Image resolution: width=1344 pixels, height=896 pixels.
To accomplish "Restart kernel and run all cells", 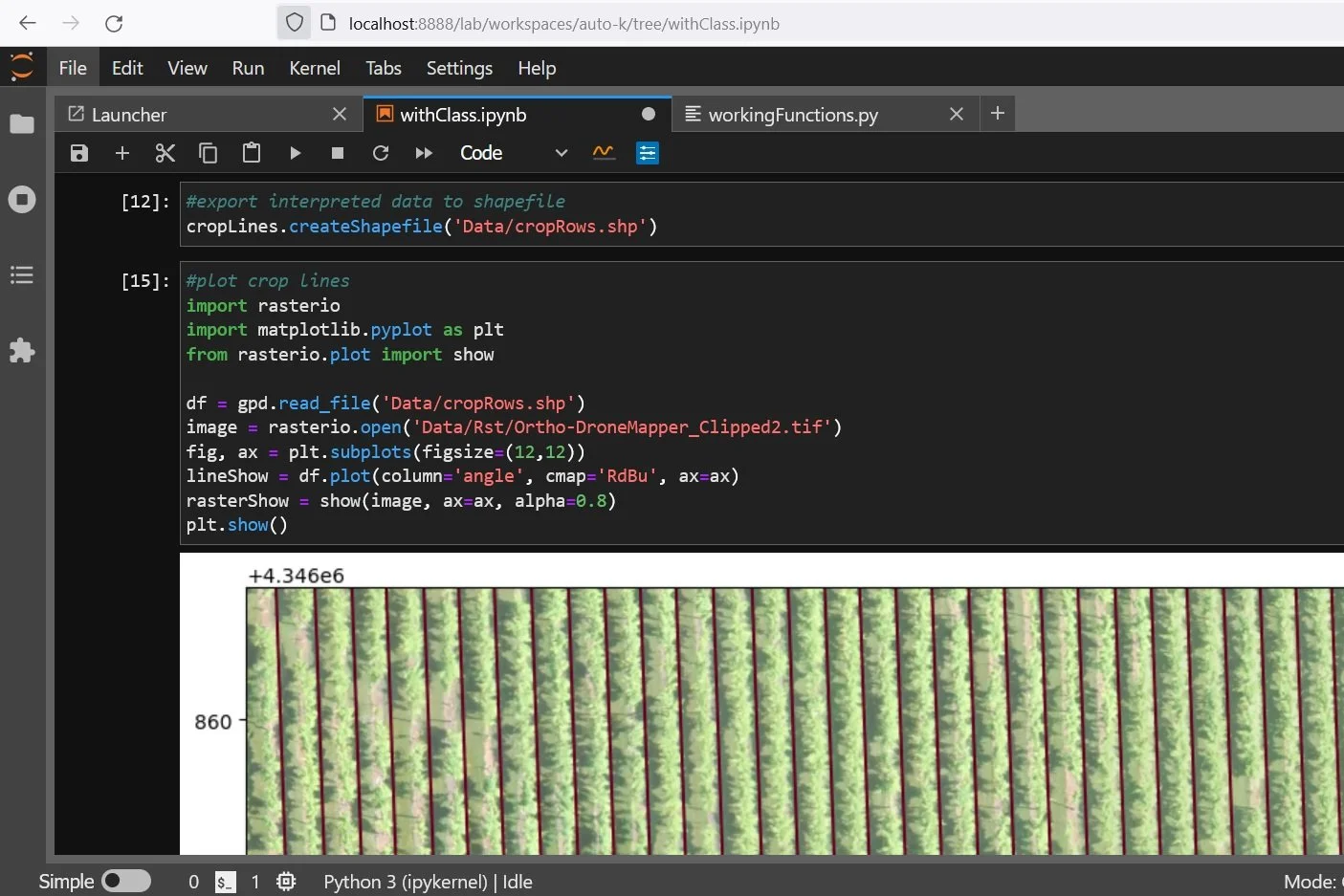I will 423,153.
